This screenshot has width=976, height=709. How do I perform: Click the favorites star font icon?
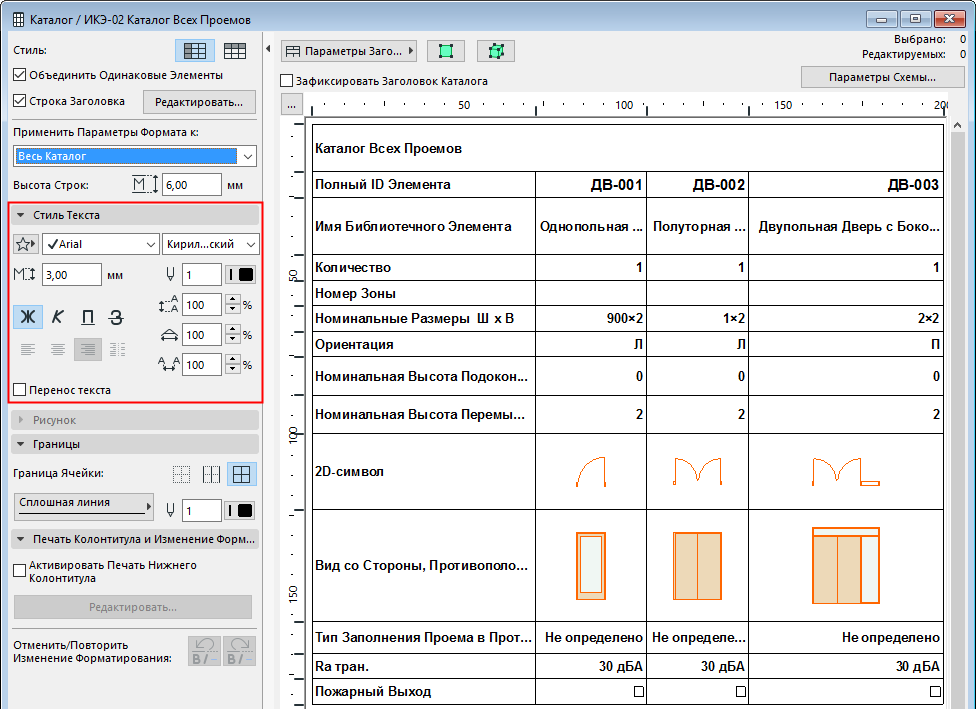(26, 244)
